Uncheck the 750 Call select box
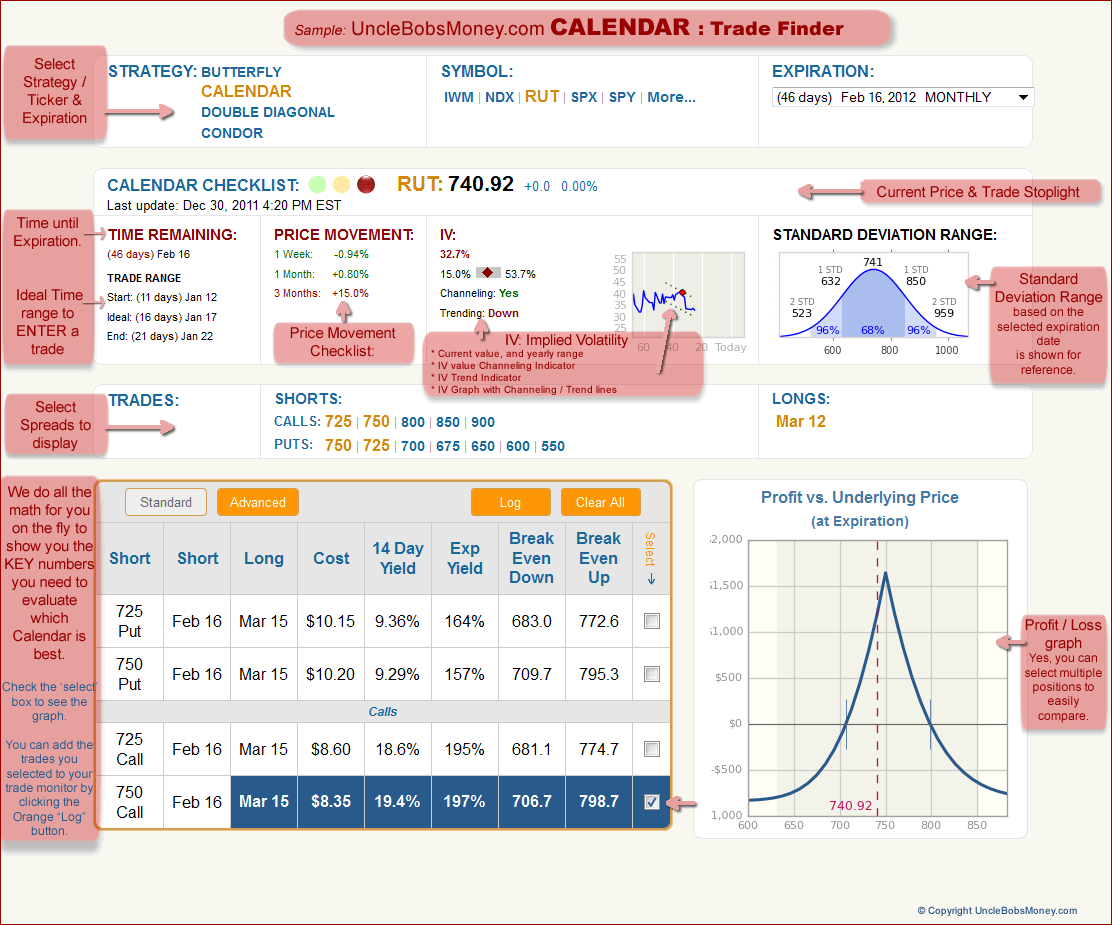The height and width of the screenshot is (925, 1112). (x=652, y=802)
